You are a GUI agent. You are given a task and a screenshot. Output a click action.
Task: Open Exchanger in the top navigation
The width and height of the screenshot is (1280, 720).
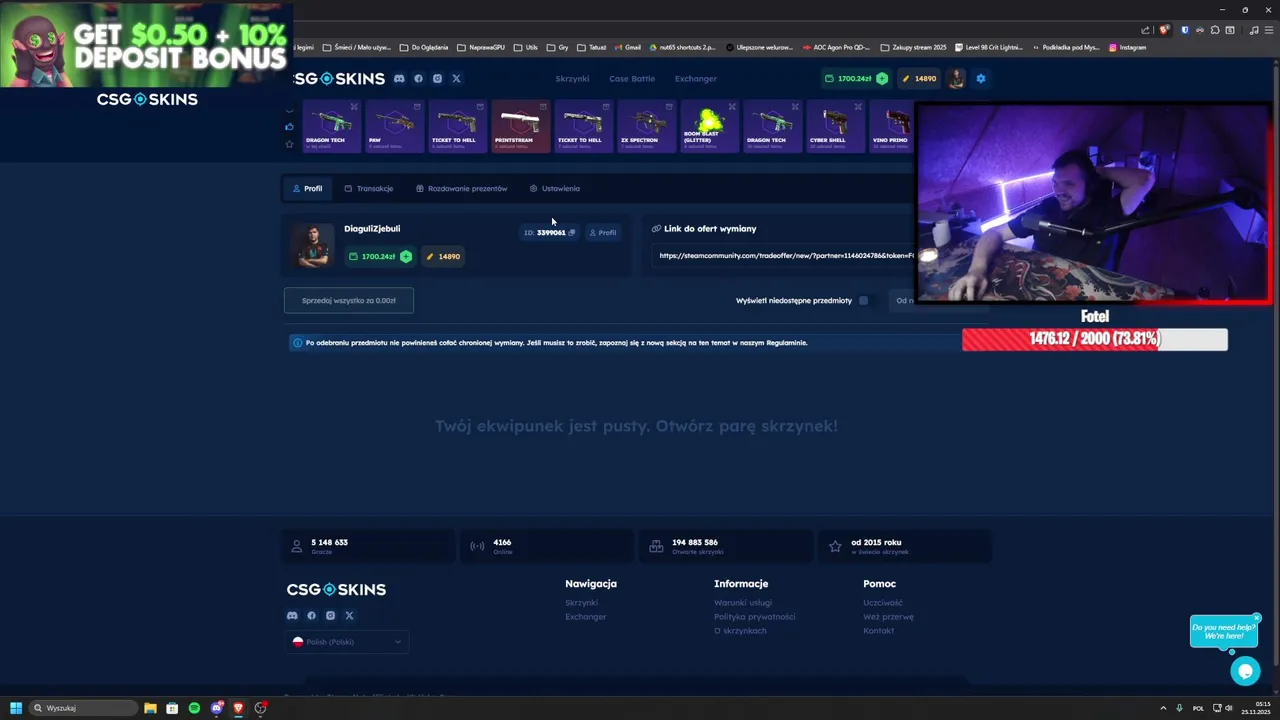pyautogui.click(x=696, y=78)
